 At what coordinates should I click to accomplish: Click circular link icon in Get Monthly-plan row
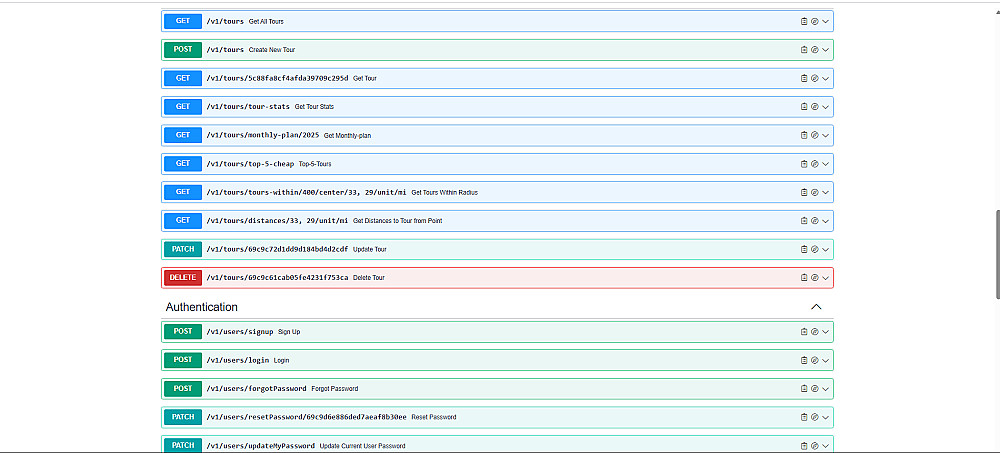[814, 135]
